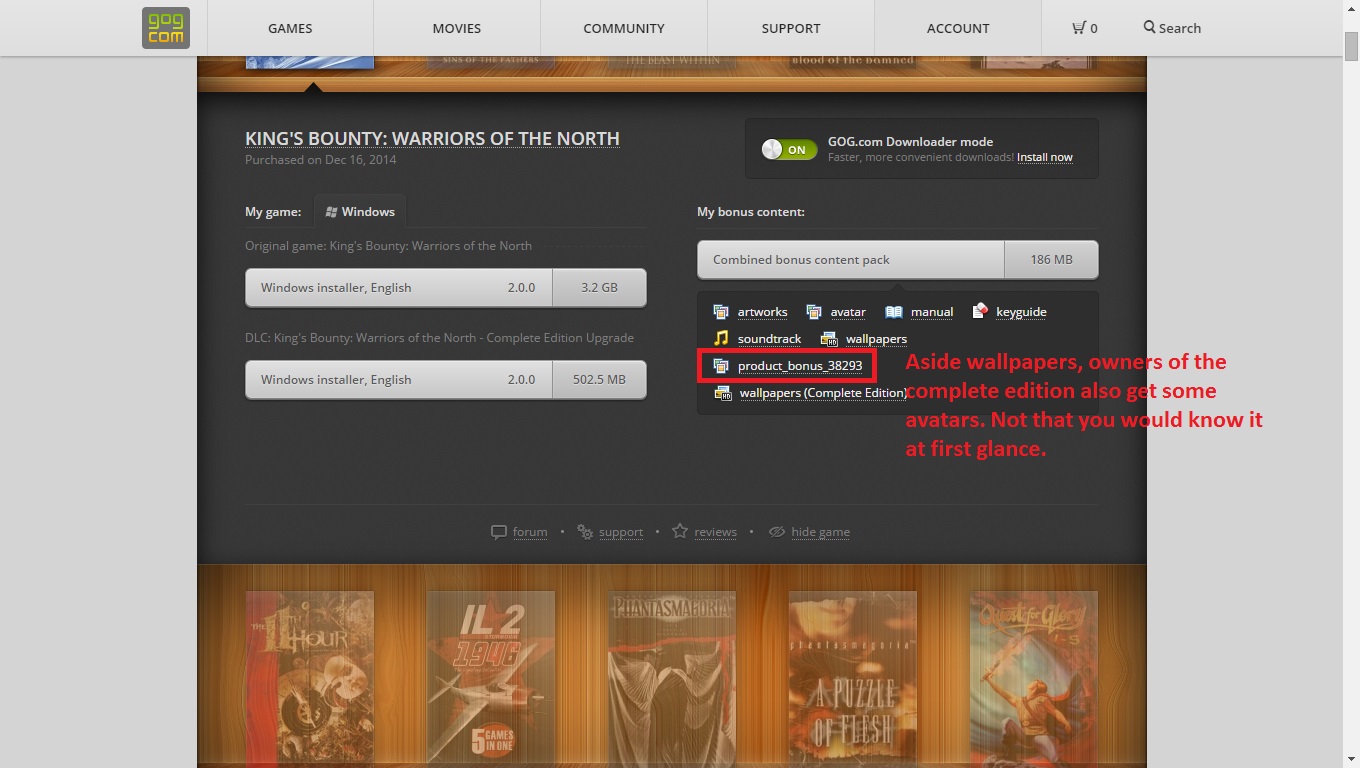
Task: Select The Beast Within cover
Action: 672,62
